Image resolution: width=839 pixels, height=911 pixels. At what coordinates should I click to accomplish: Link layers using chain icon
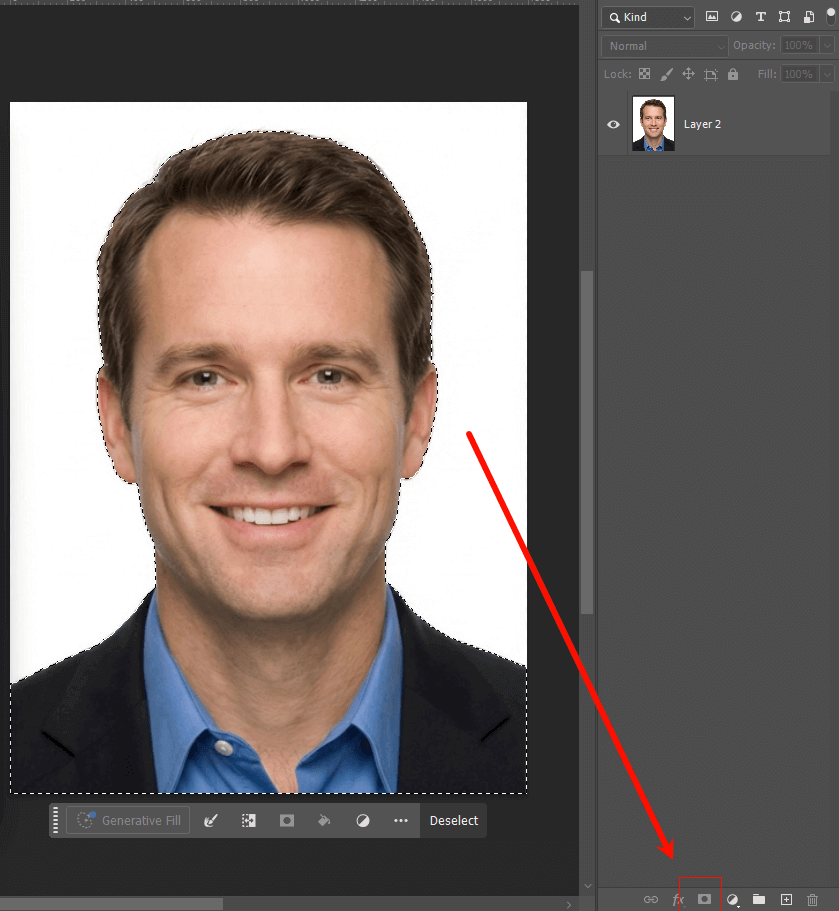tap(651, 899)
